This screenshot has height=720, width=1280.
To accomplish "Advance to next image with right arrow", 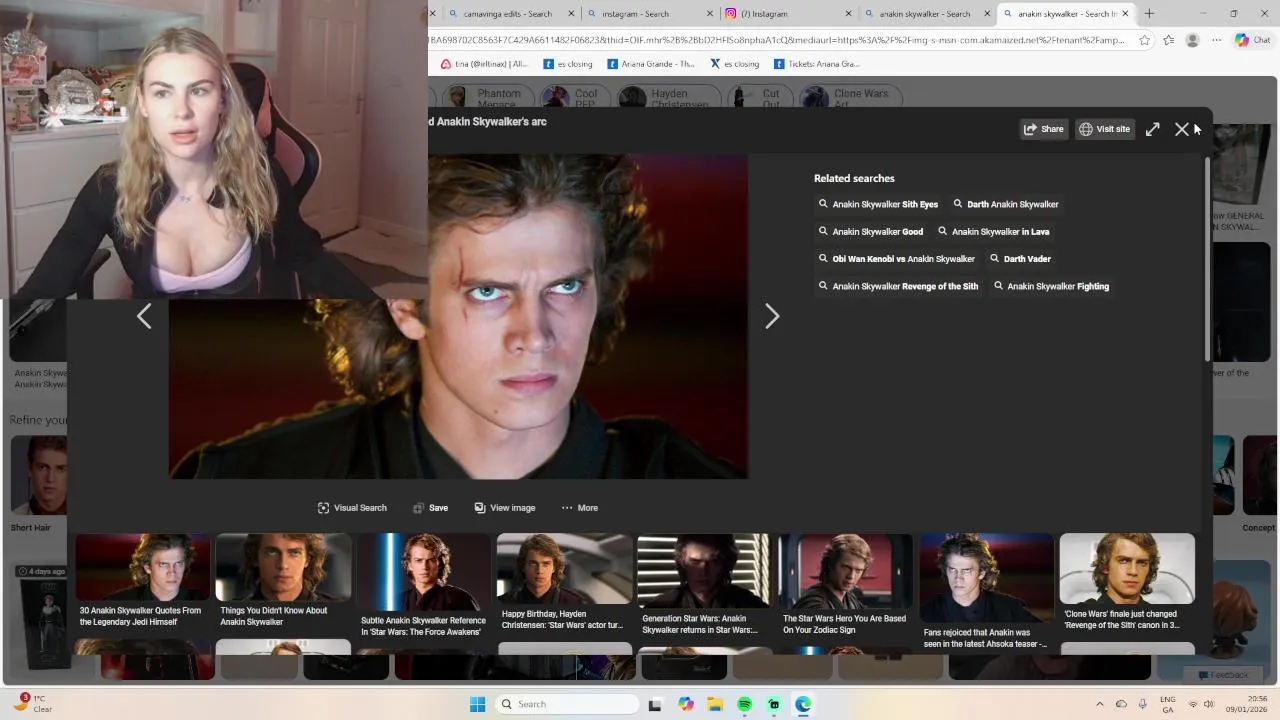I will (x=772, y=316).
